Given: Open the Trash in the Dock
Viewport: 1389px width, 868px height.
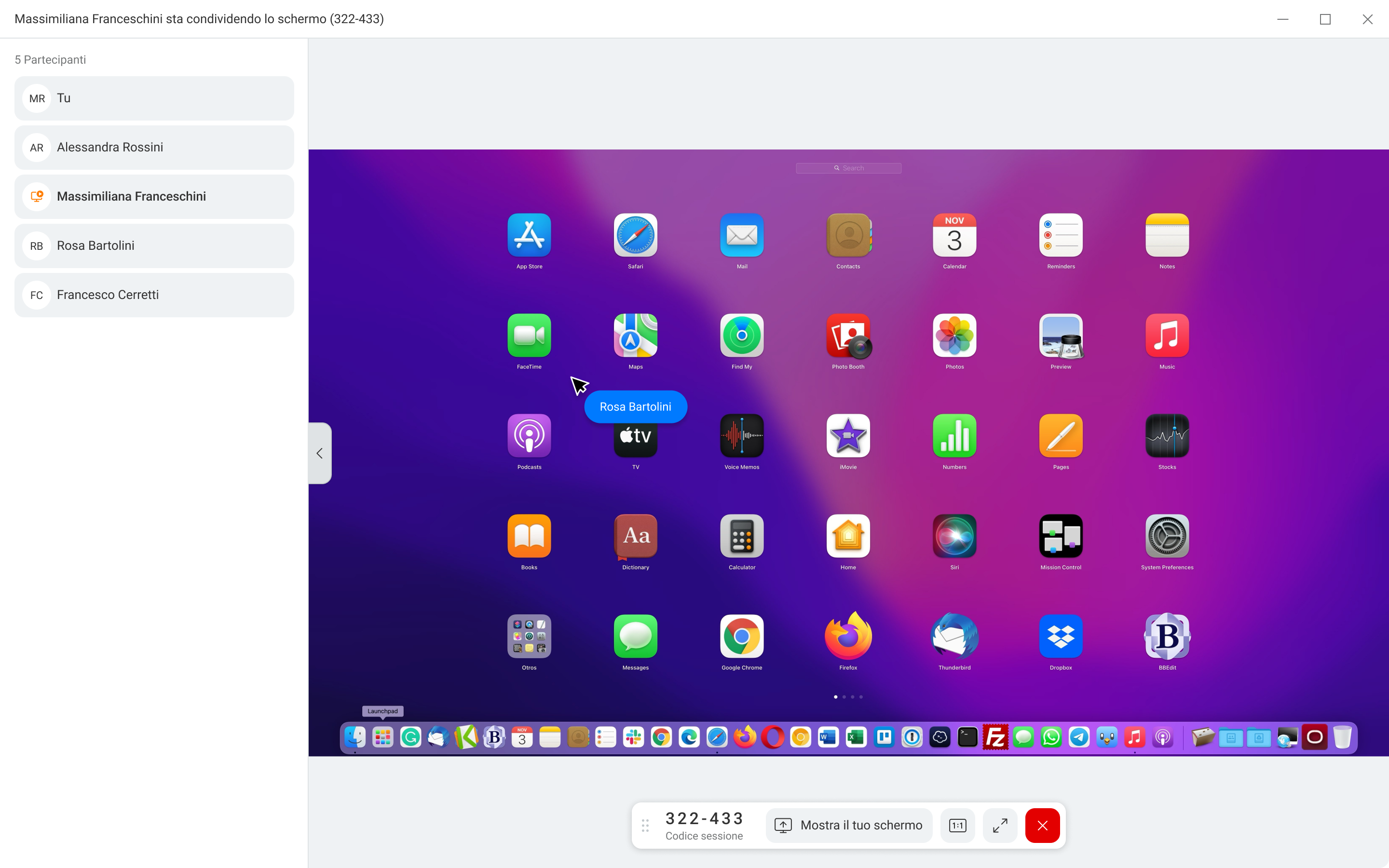Looking at the screenshot, I should (1343, 737).
